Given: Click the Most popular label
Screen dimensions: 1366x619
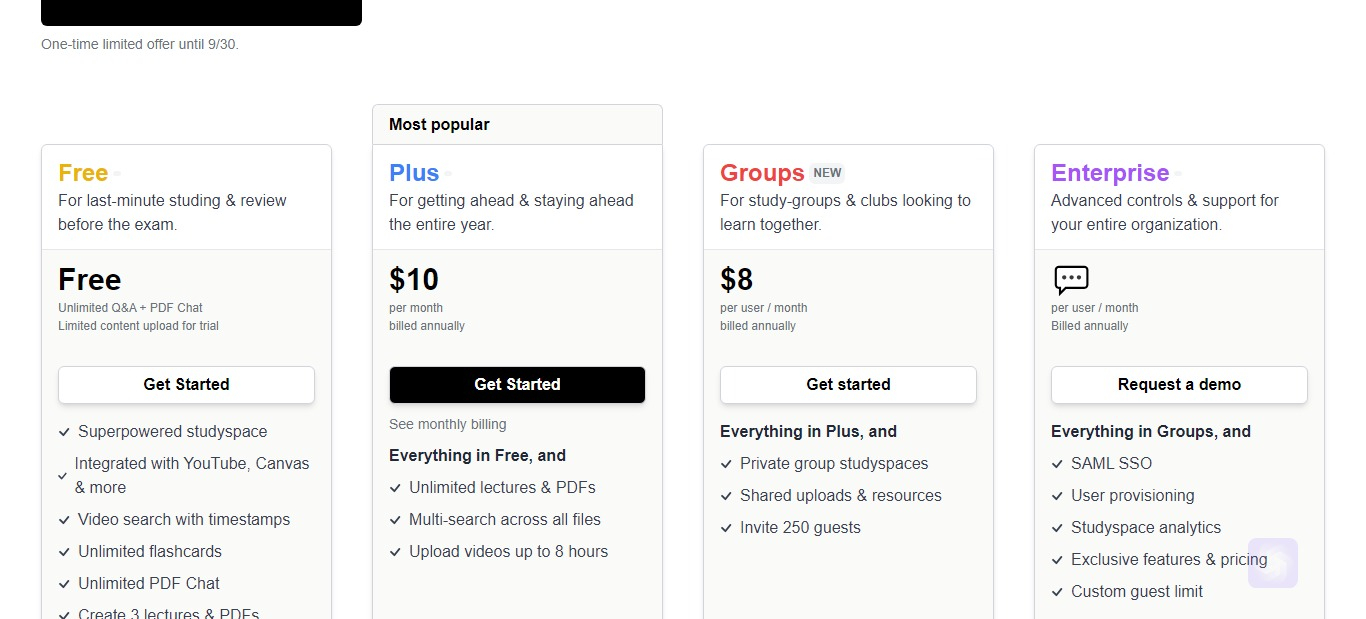Looking at the screenshot, I should (x=439, y=125).
